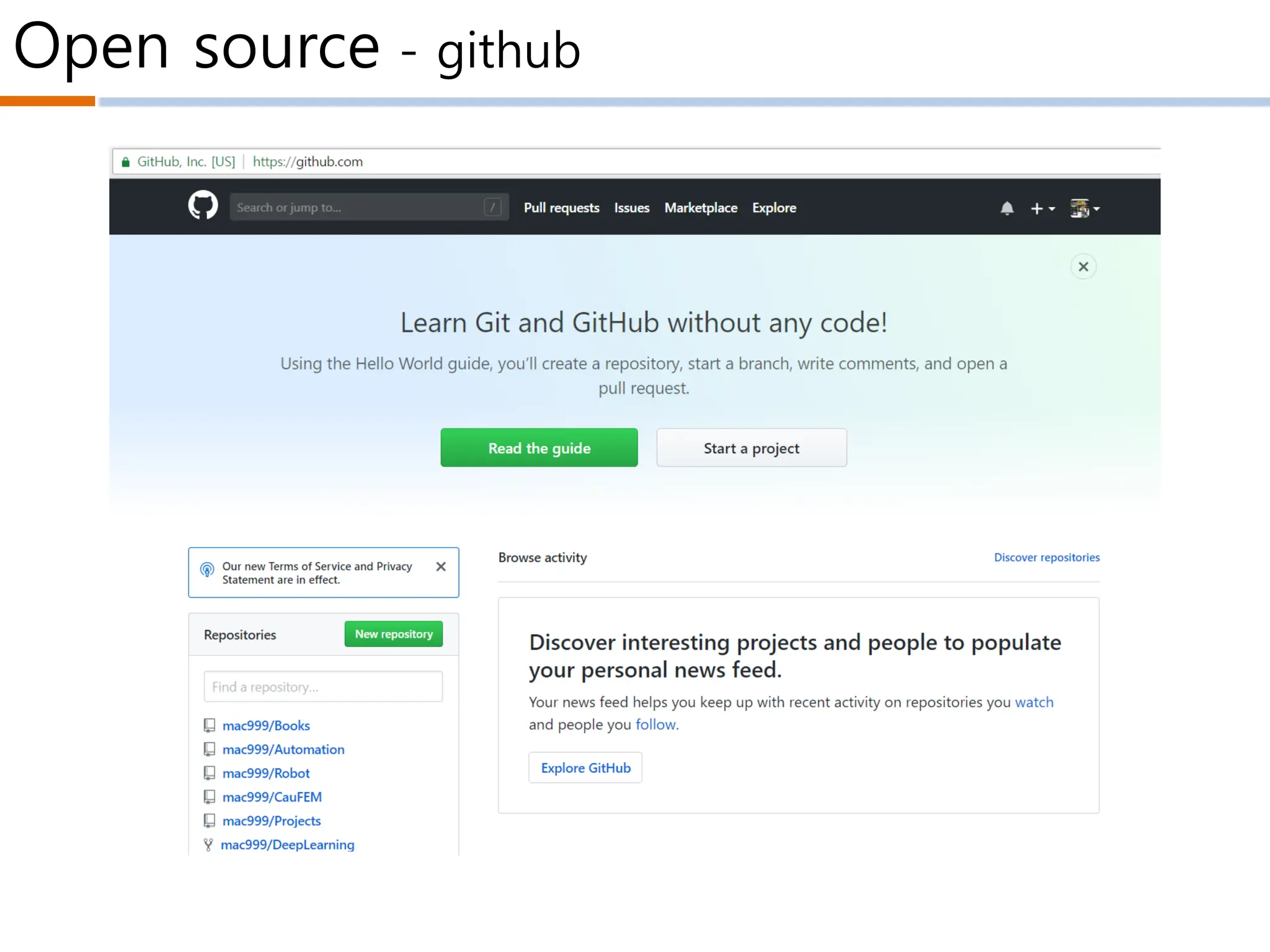Screen dimensions: 1270x952
Task: Click the 'Browse activity' heading
Action: pos(543,558)
